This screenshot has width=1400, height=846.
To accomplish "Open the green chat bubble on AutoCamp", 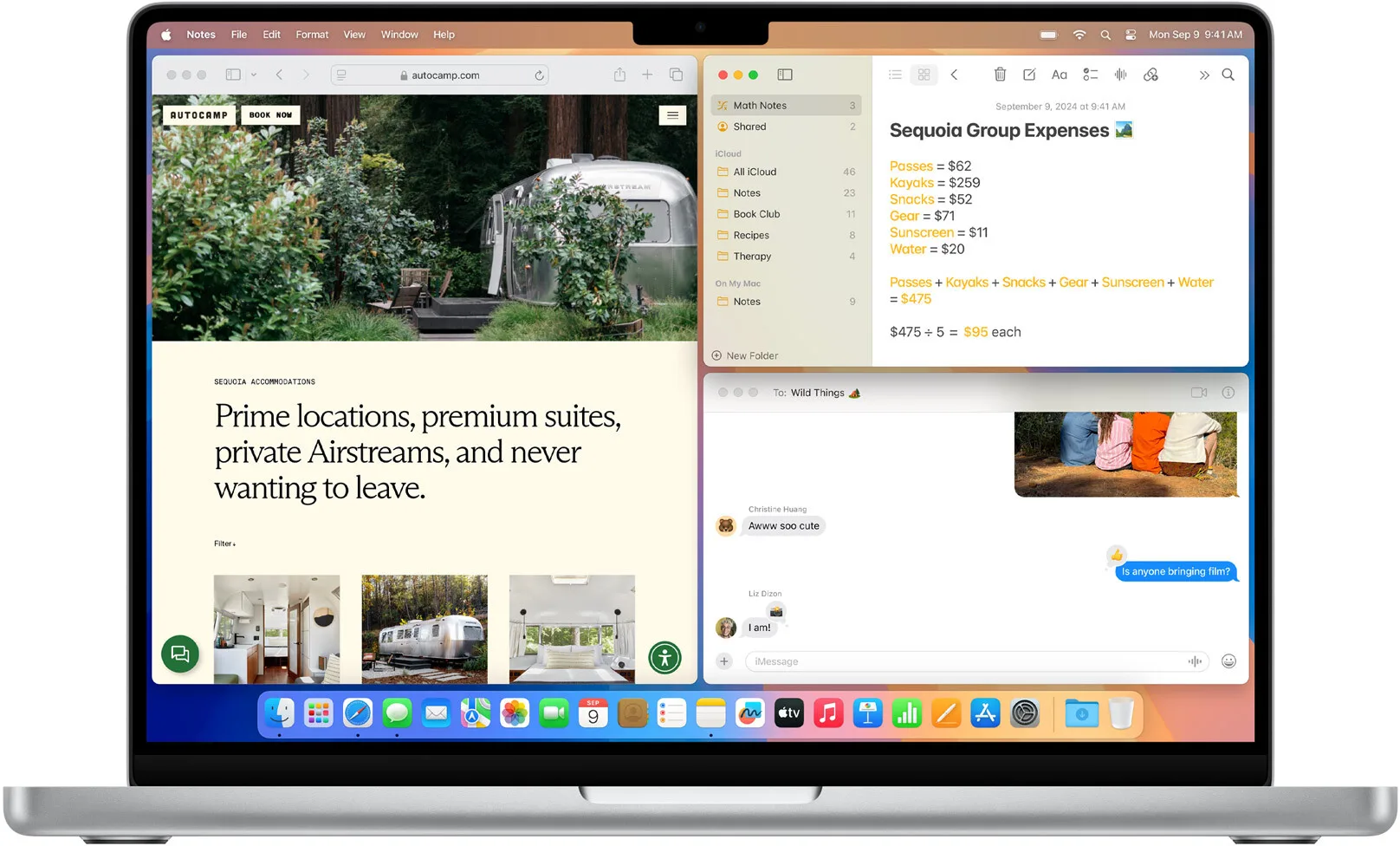I will click(180, 654).
